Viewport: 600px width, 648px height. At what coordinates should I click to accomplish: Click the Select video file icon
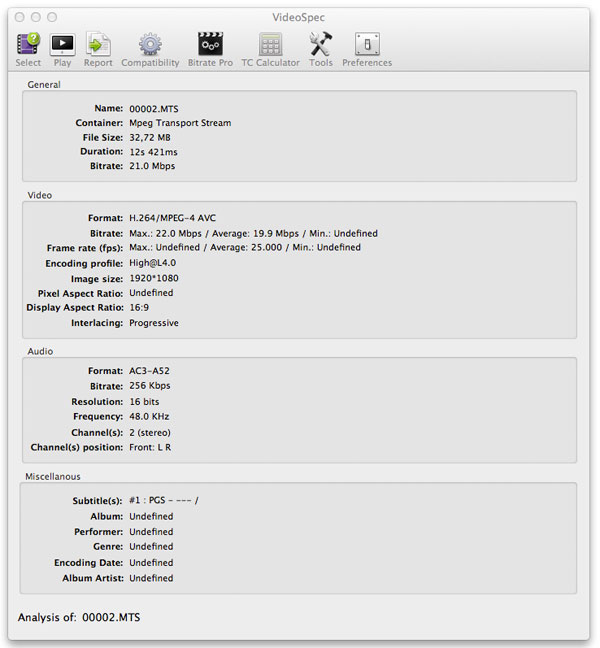pyautogui.click(x=28, y=44)
